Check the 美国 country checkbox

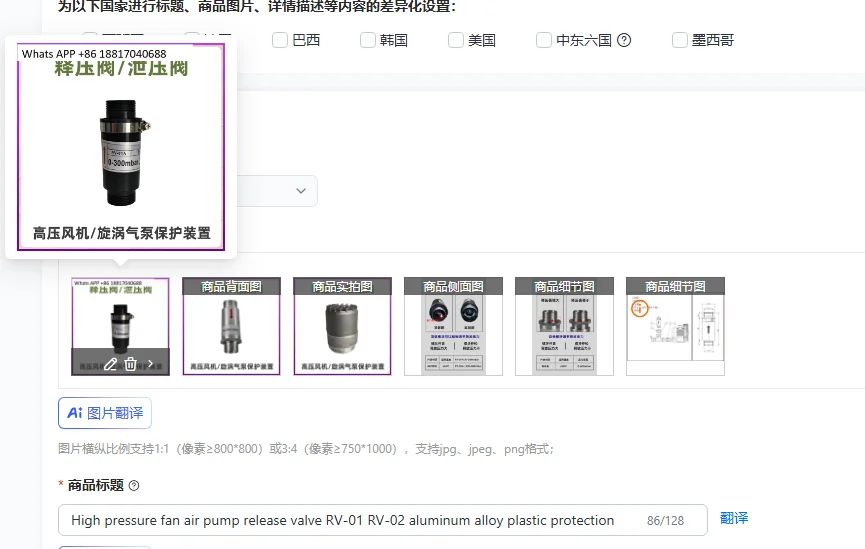click(456, 40)
